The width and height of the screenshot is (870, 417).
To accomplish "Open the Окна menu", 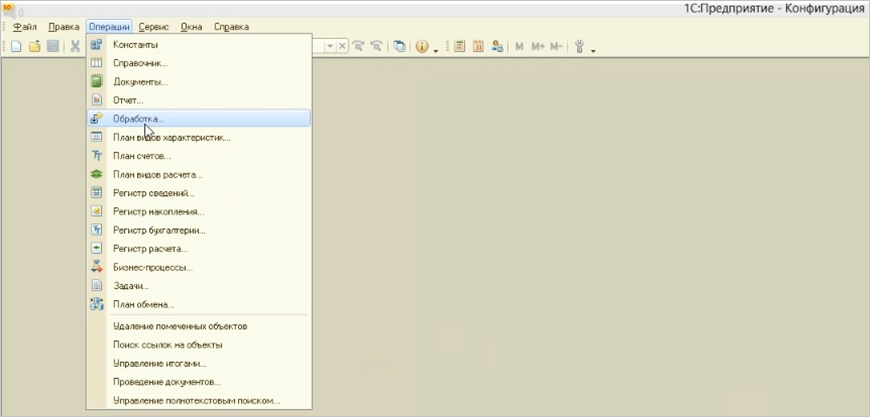I will pyautogui.click(x=191, y=27).
